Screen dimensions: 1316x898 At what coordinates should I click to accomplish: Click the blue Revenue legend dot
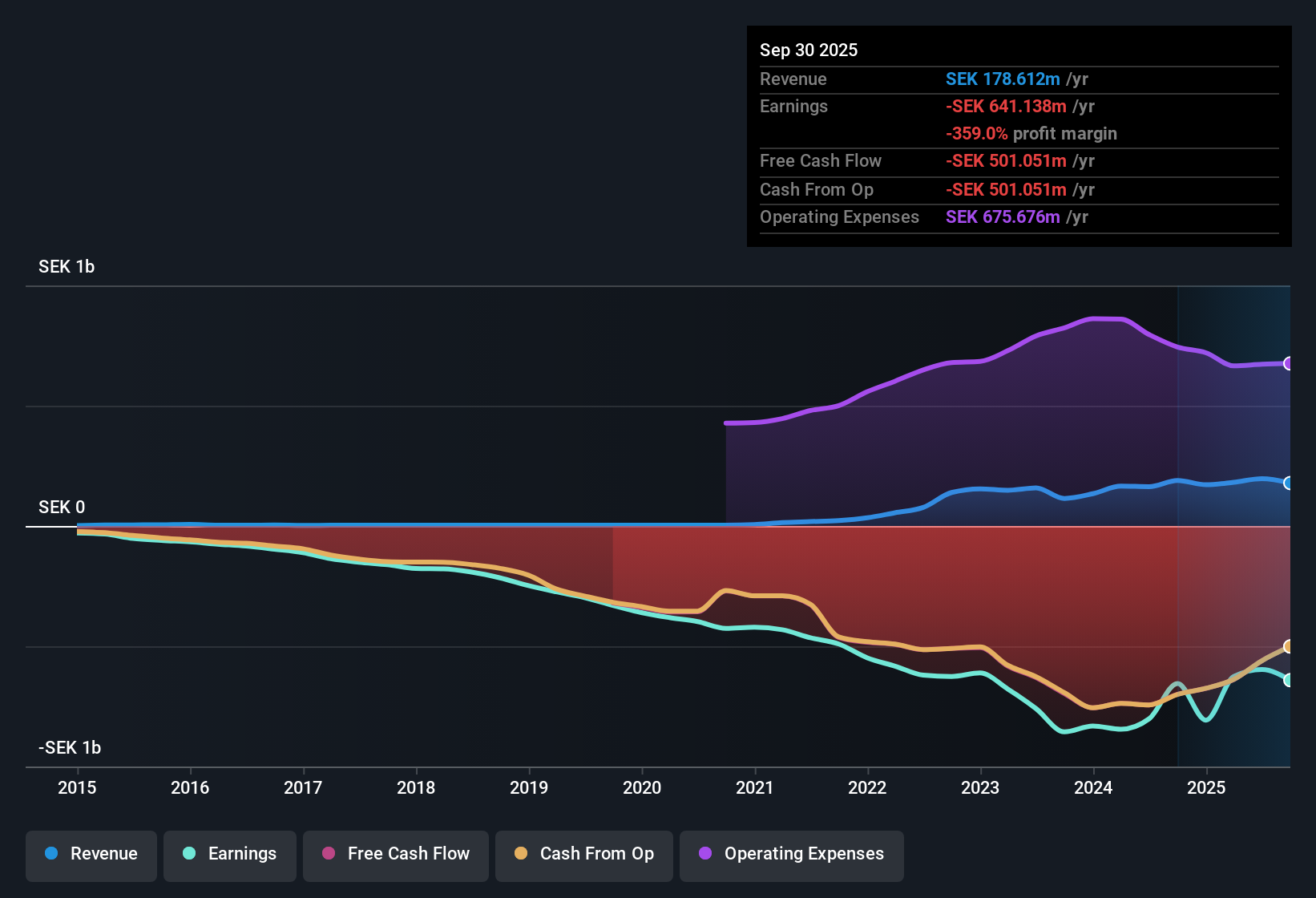(51, 854)
